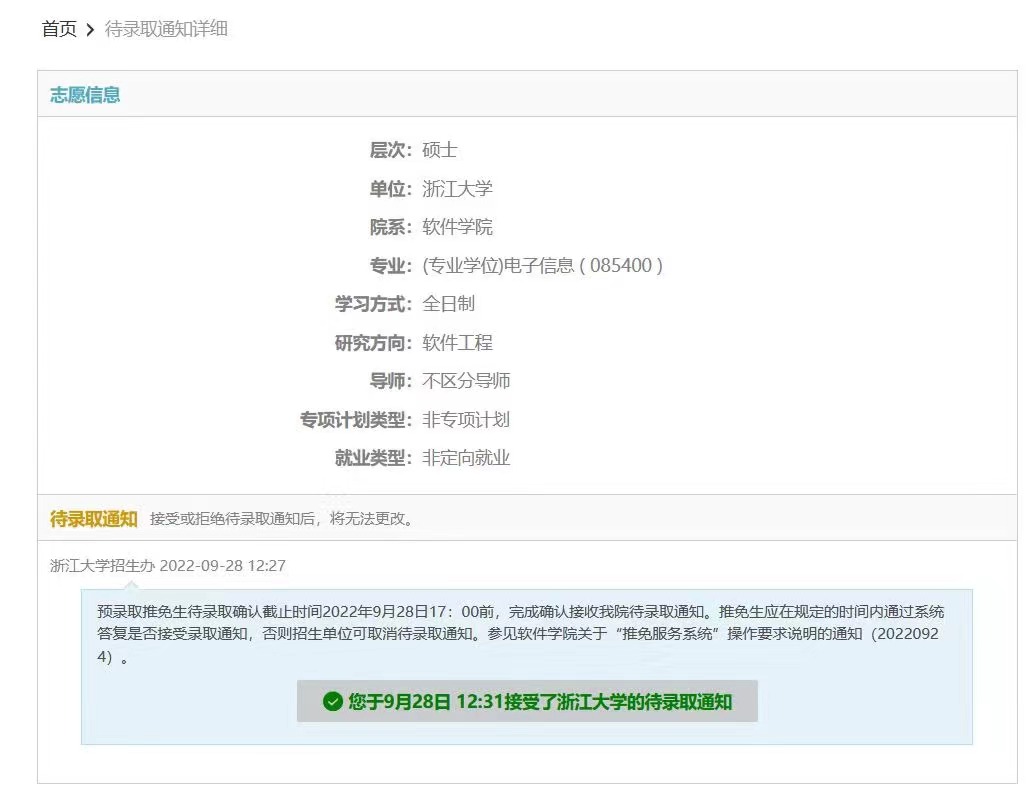1036x805 pixels.
Task: Select the 软件工程 research direction value
Action: (x=457, y=342)
